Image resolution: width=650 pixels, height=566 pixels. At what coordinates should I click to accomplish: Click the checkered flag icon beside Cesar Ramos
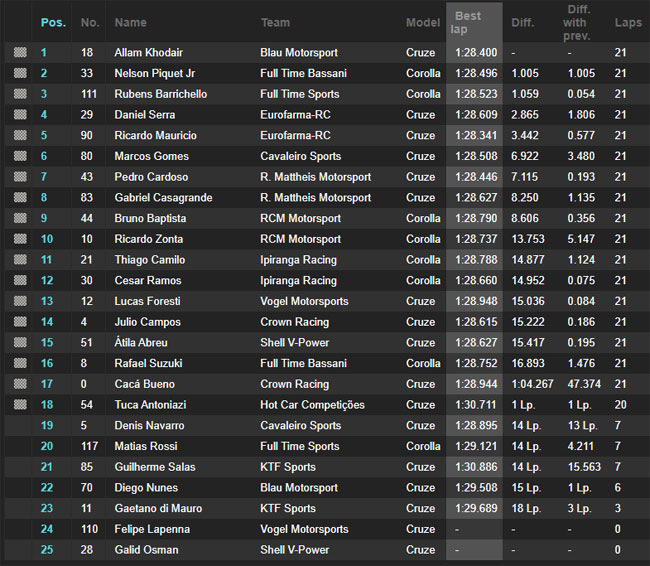20,280
